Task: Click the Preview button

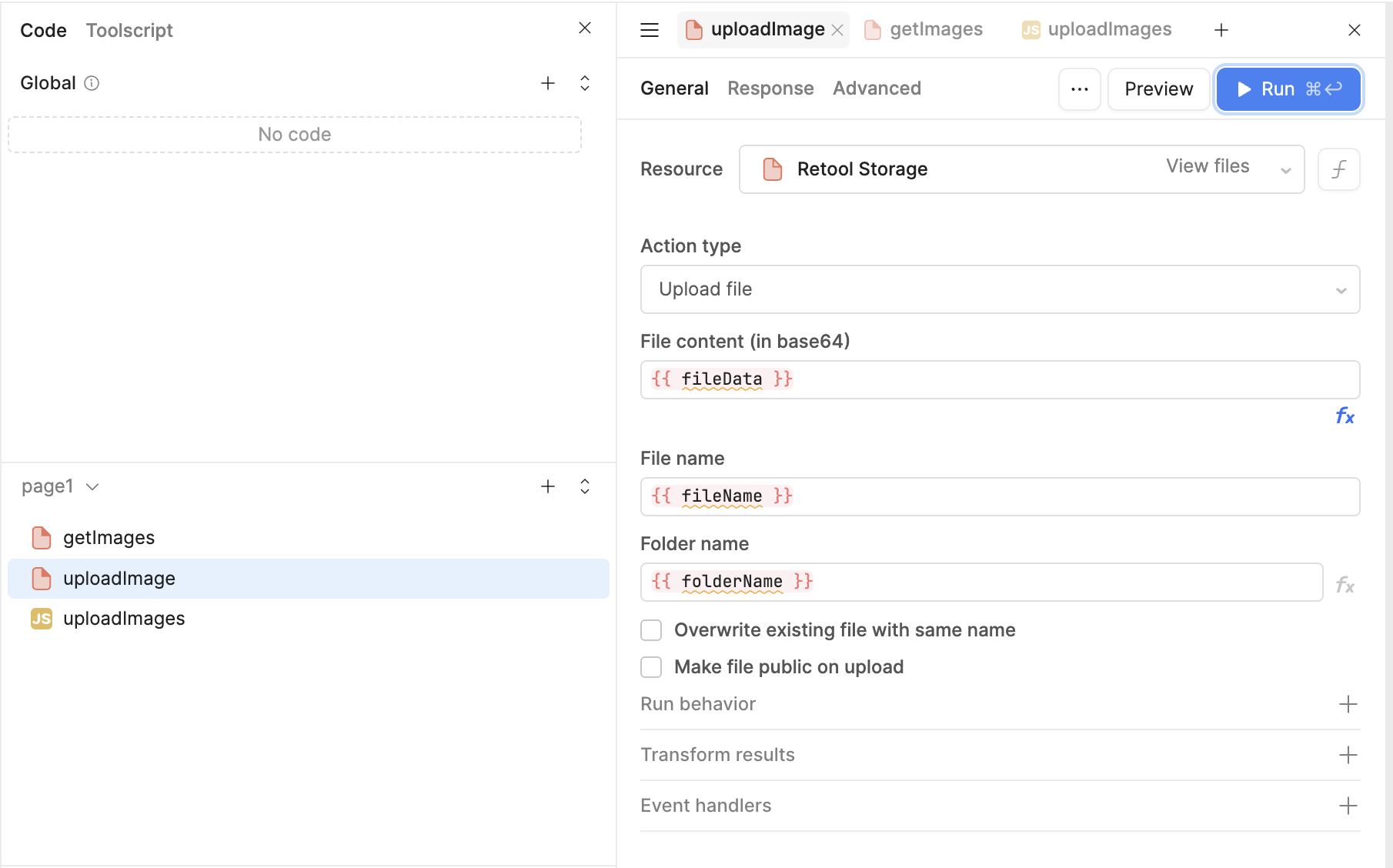Action: pos(1158,89)
